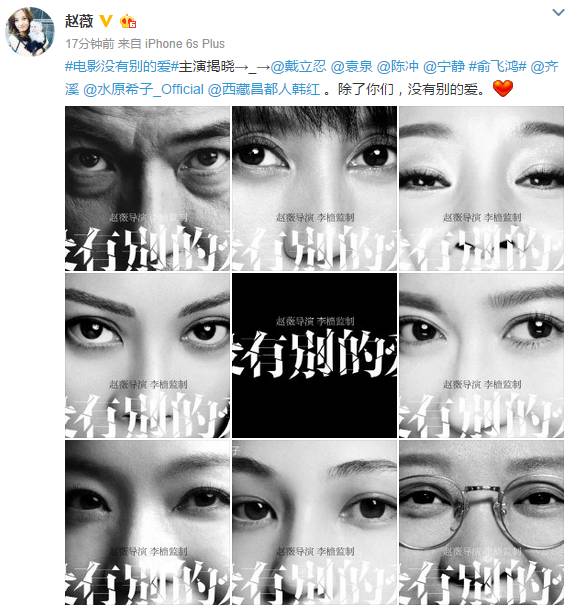
Task: Open the @袁泉 mention link
Action: (x=352, y=66)
